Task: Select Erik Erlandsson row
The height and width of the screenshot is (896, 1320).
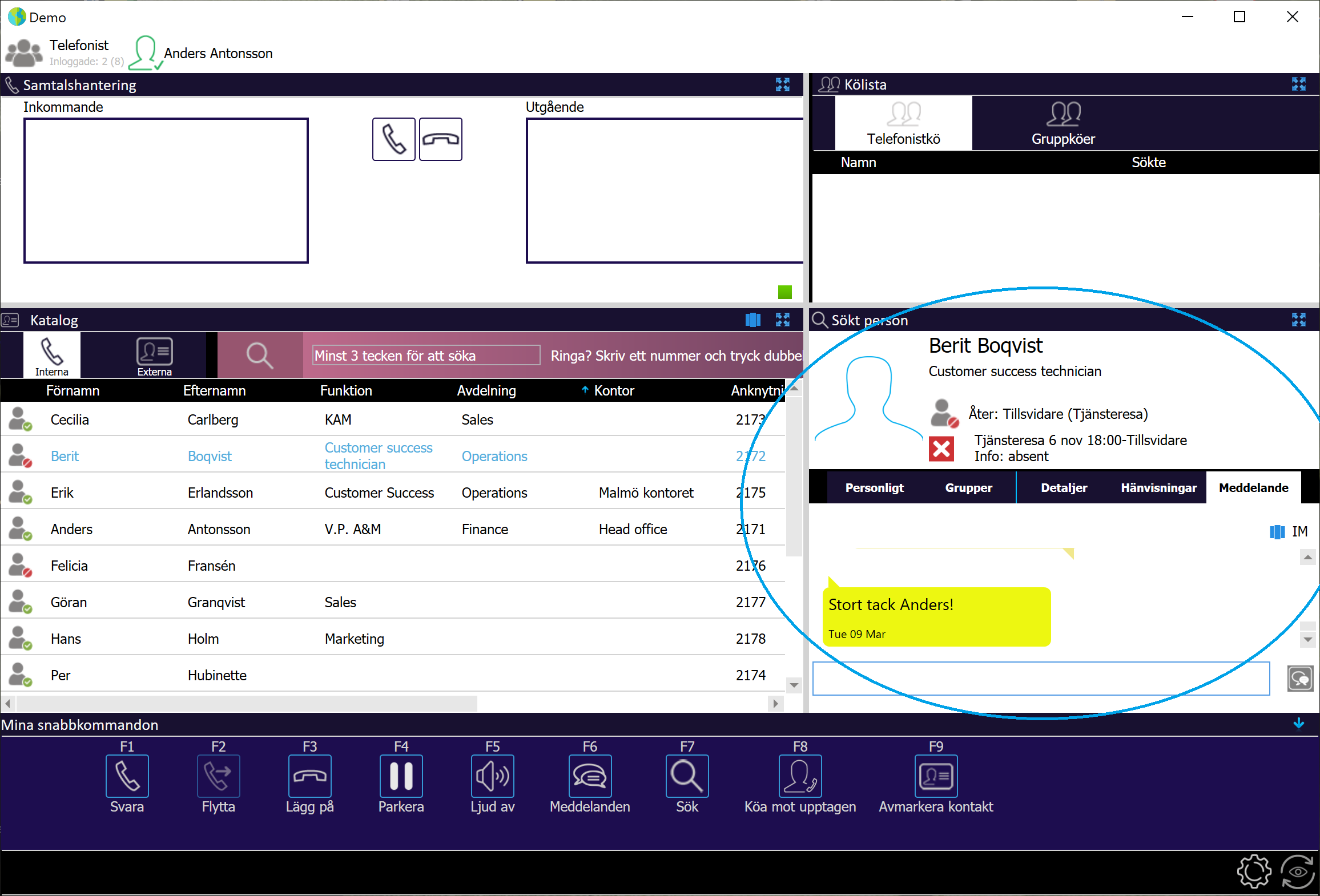Action: pos(392,493)
